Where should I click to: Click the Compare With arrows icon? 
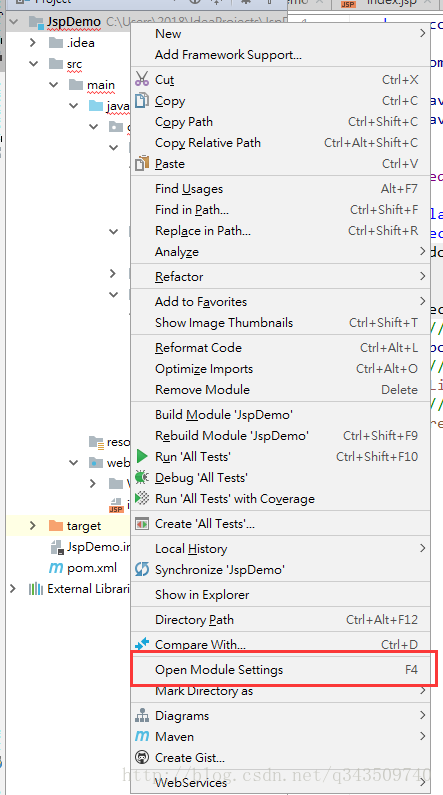tap(142, 644)
